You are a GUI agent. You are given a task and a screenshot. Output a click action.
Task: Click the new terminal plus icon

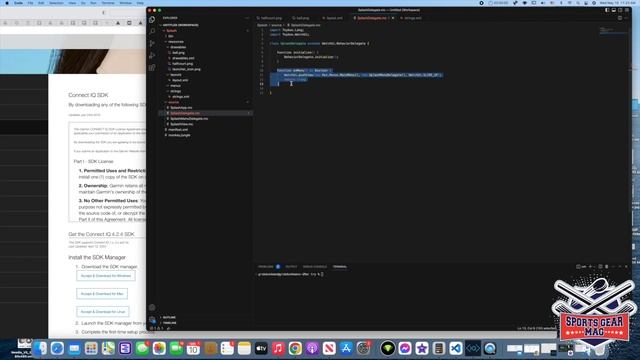(590, 267)
